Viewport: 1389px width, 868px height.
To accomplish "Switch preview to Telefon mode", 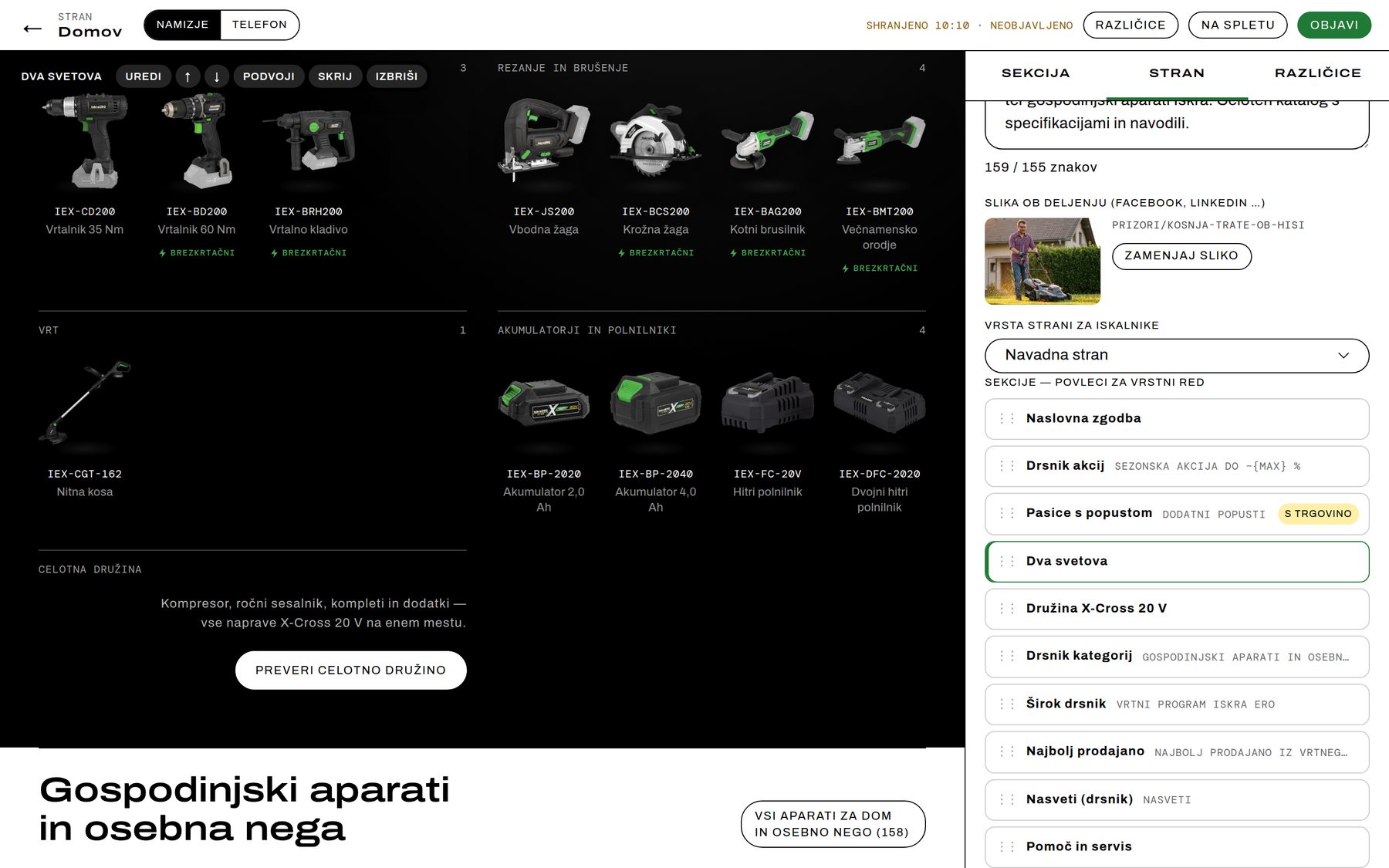I will (x=259, y=25).
